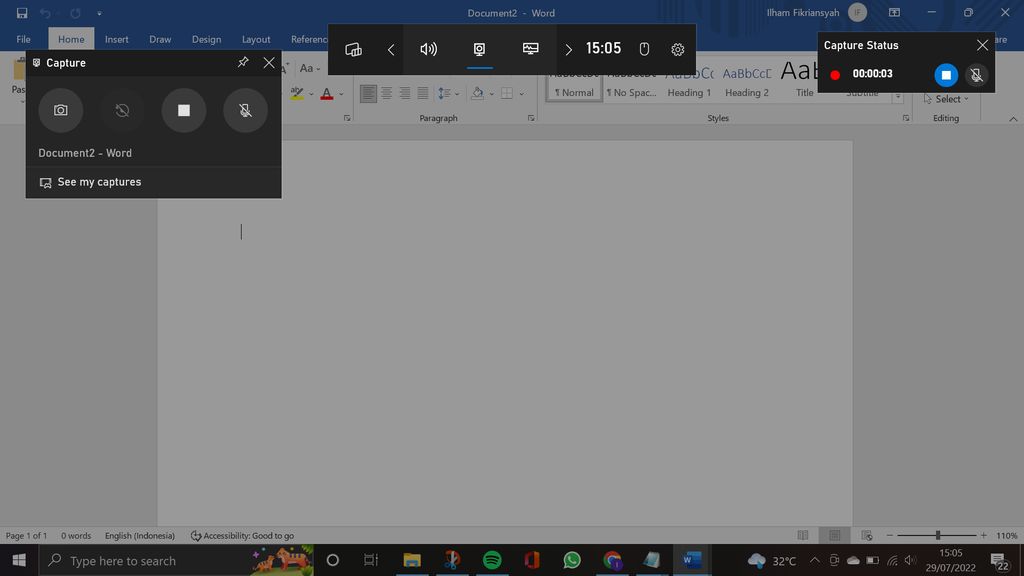This screenshot has width=1024, height=576.
Task: Adjust the zoom slider in Word's status bar
Action: tap(938, 535)
